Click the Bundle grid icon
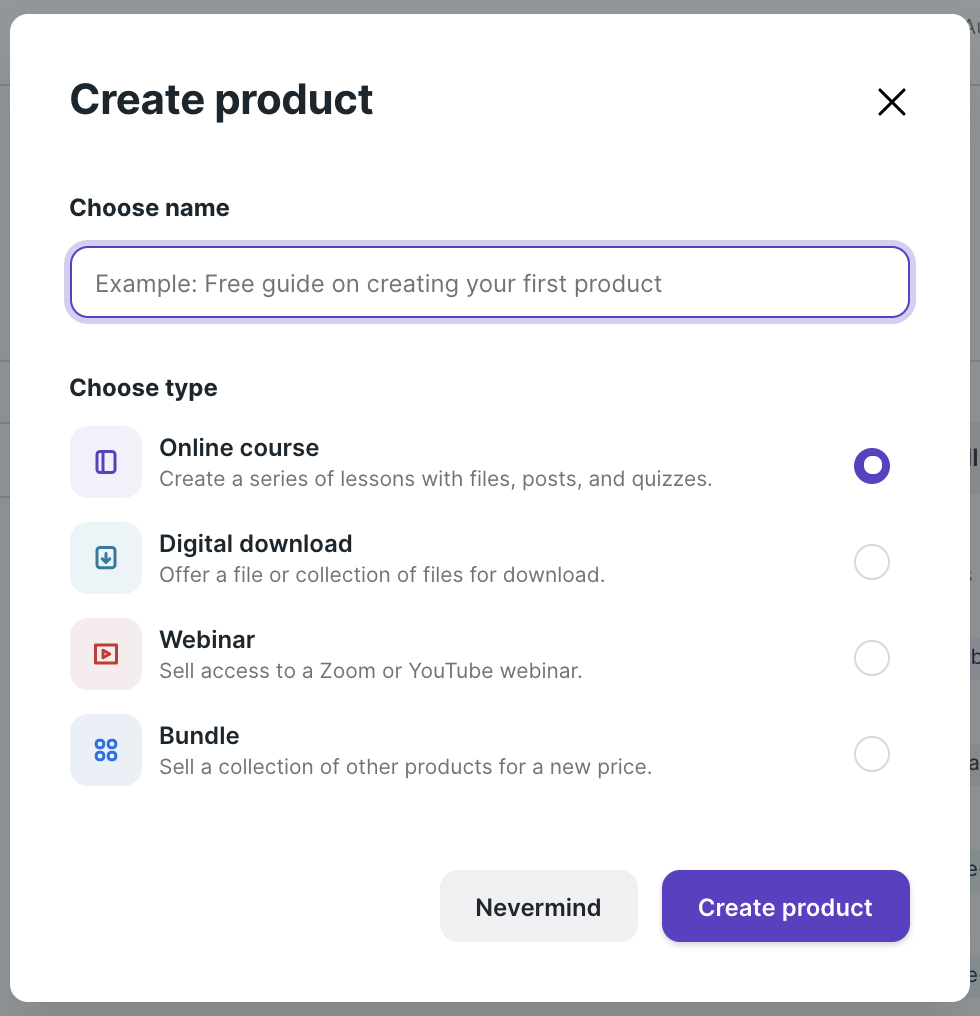The height and width of the screenshot is (1016, 980). (x=105, y=749)
